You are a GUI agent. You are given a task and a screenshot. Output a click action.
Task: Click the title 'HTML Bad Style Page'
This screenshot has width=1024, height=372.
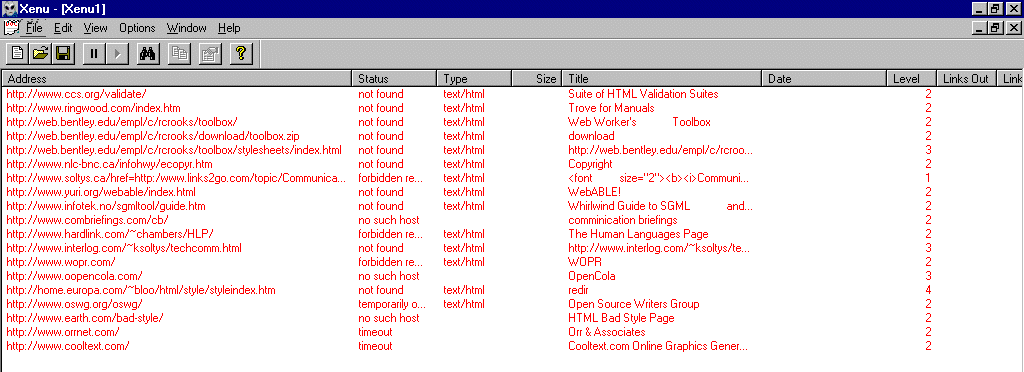(621, 318)
